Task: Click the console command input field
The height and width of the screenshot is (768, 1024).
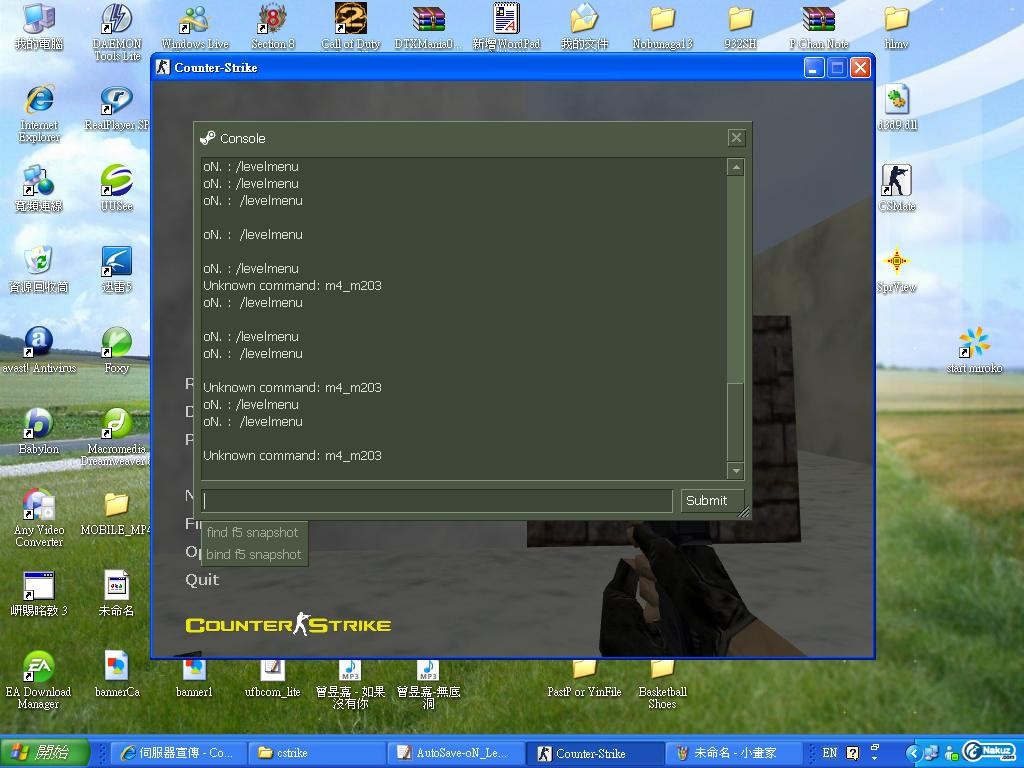Action: click(437, 501)
